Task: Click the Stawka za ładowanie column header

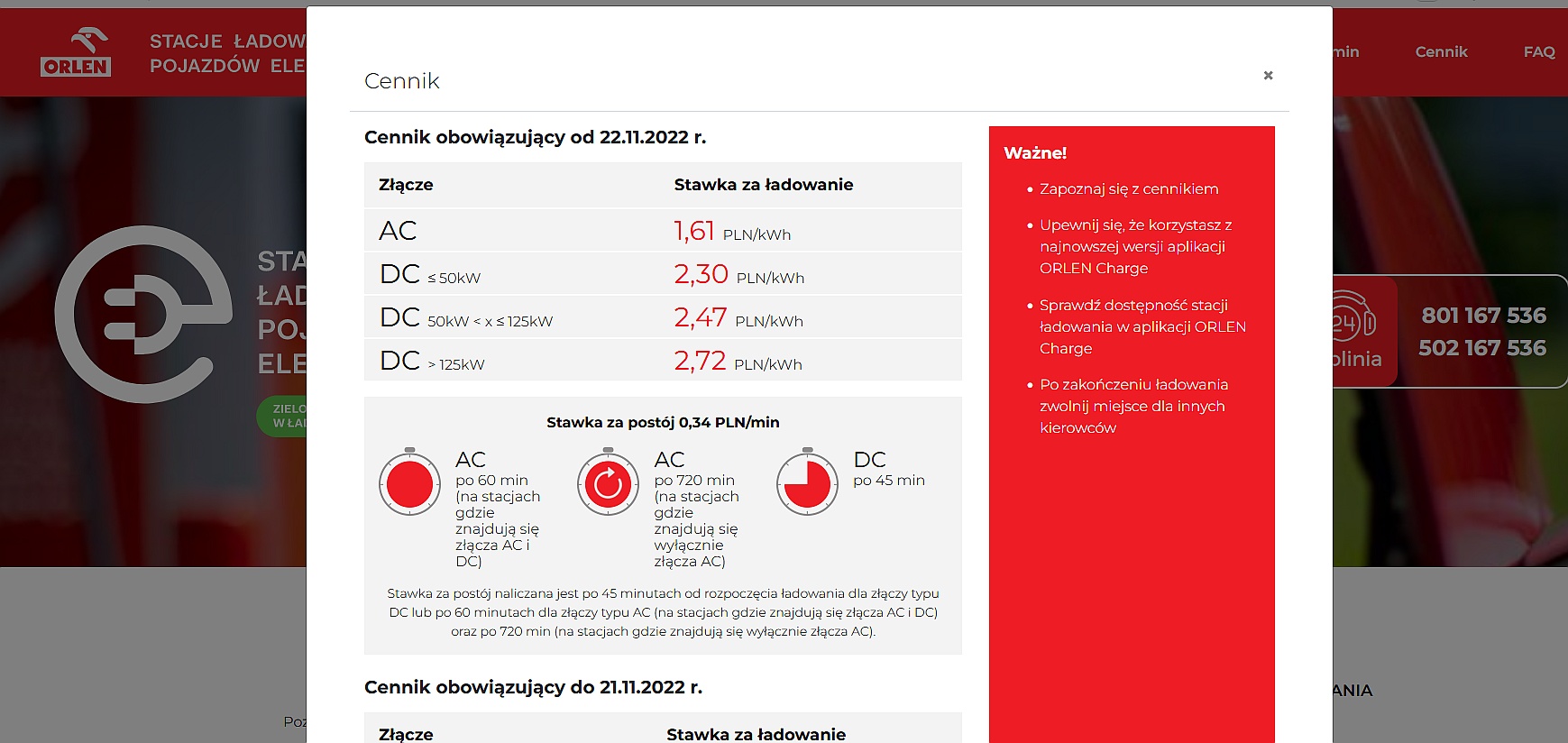Action: [764, 185]
